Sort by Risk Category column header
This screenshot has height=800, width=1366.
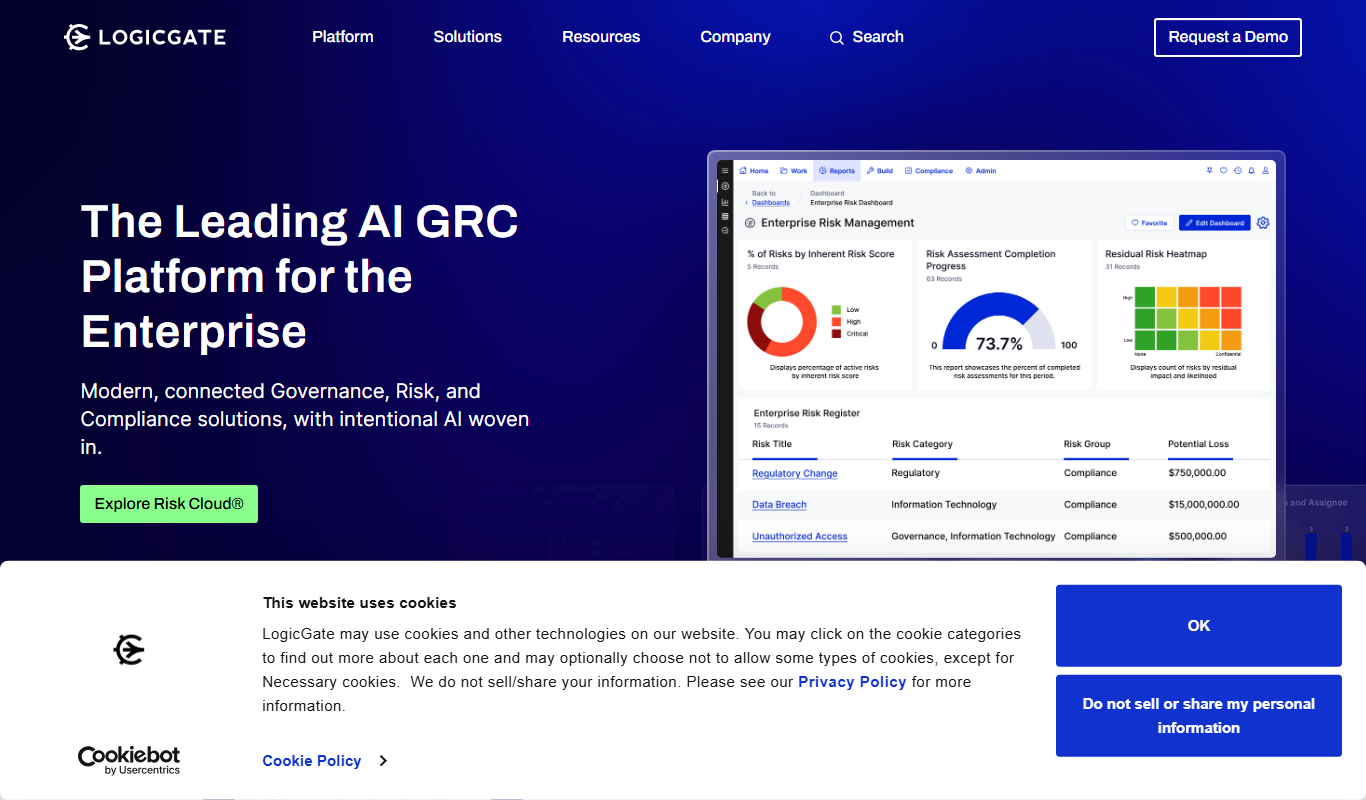922,444
